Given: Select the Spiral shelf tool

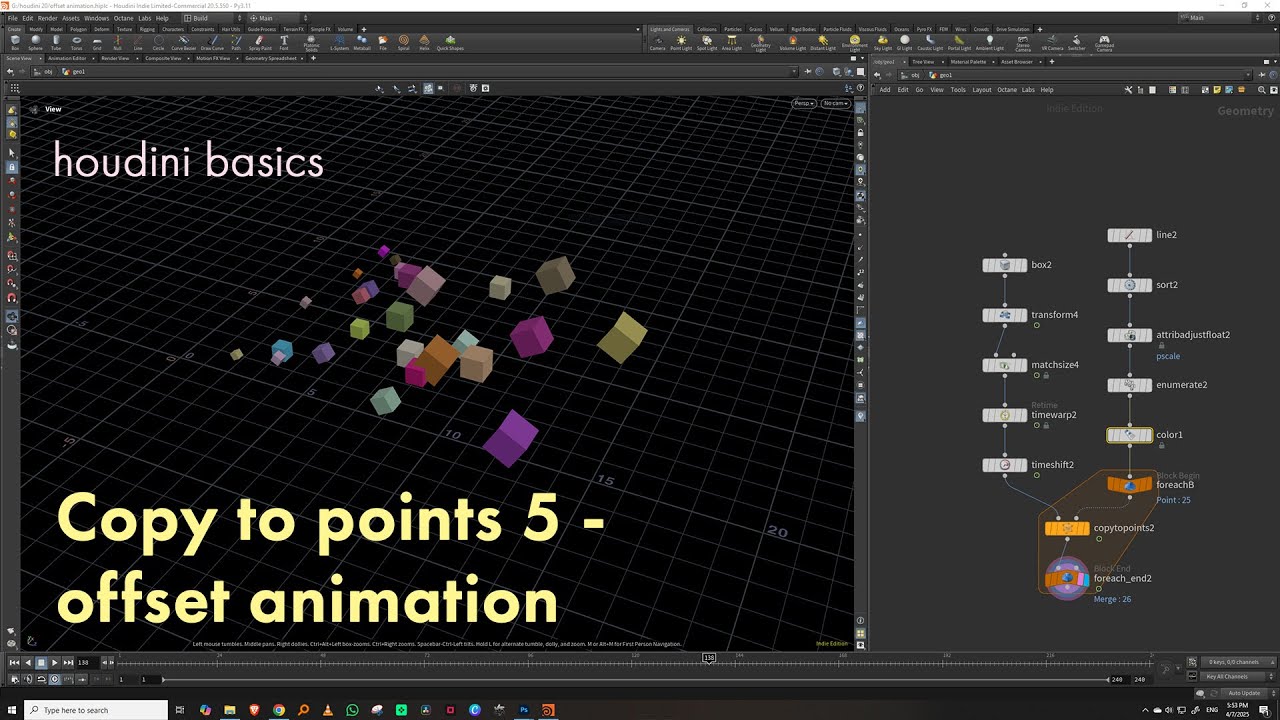Looking at the screenshot, I should [x=404, y=42].
